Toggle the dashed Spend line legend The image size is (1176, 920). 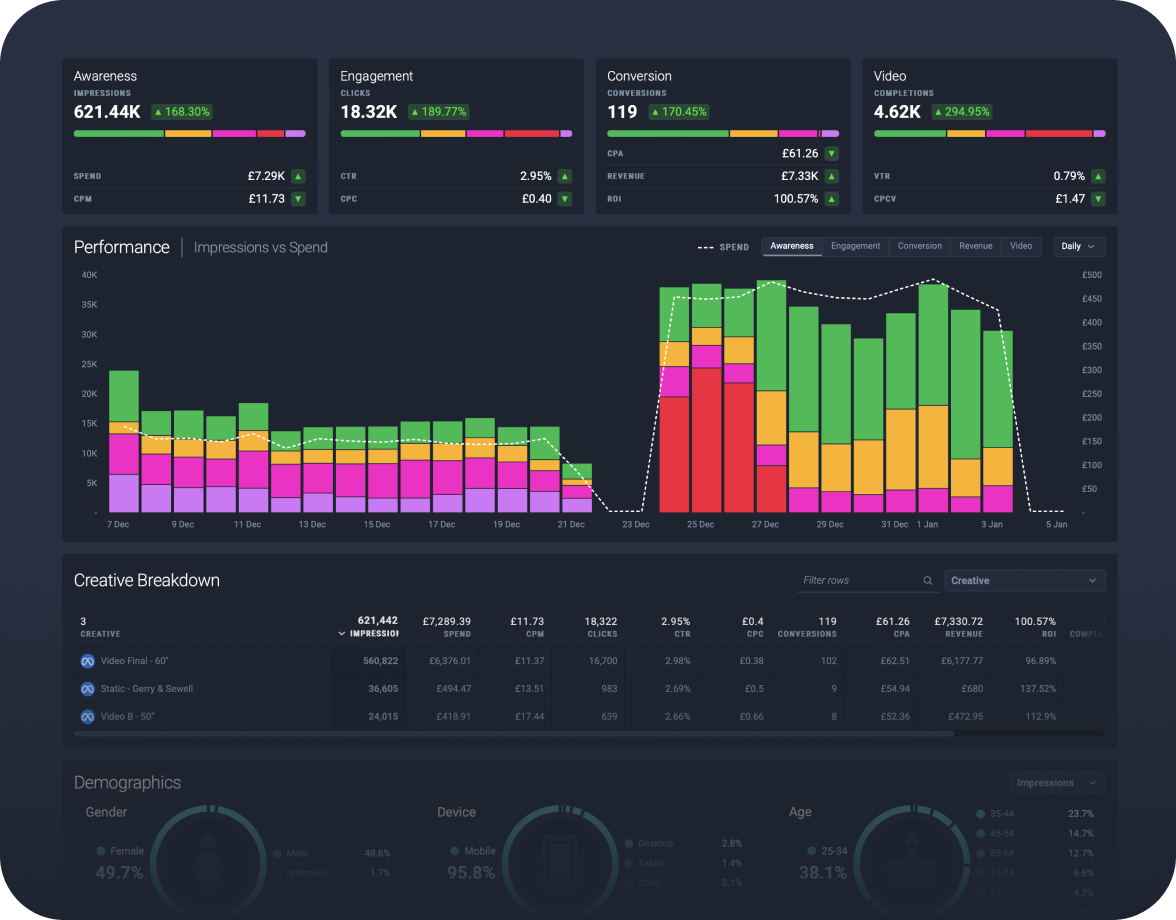[723, 247]
